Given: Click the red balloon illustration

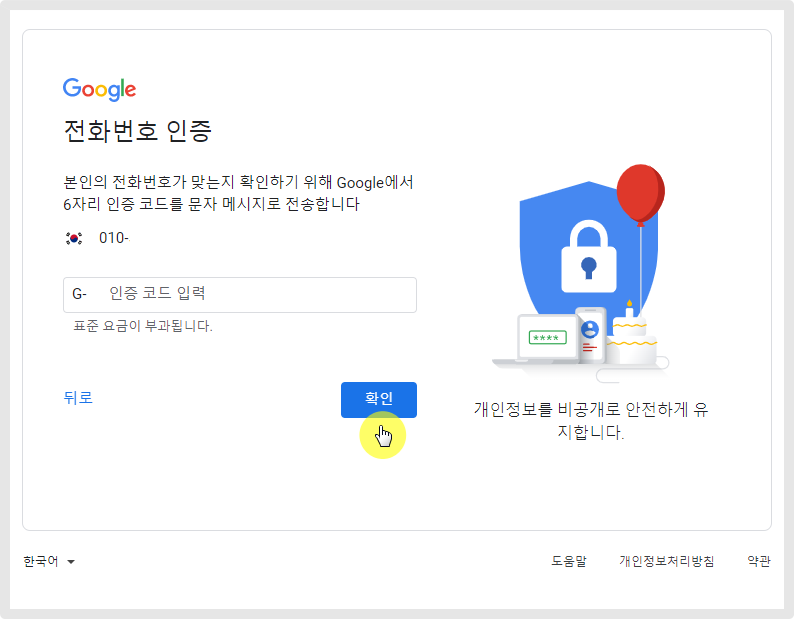Looking at the screenshot, I should (x=640, y=192).
